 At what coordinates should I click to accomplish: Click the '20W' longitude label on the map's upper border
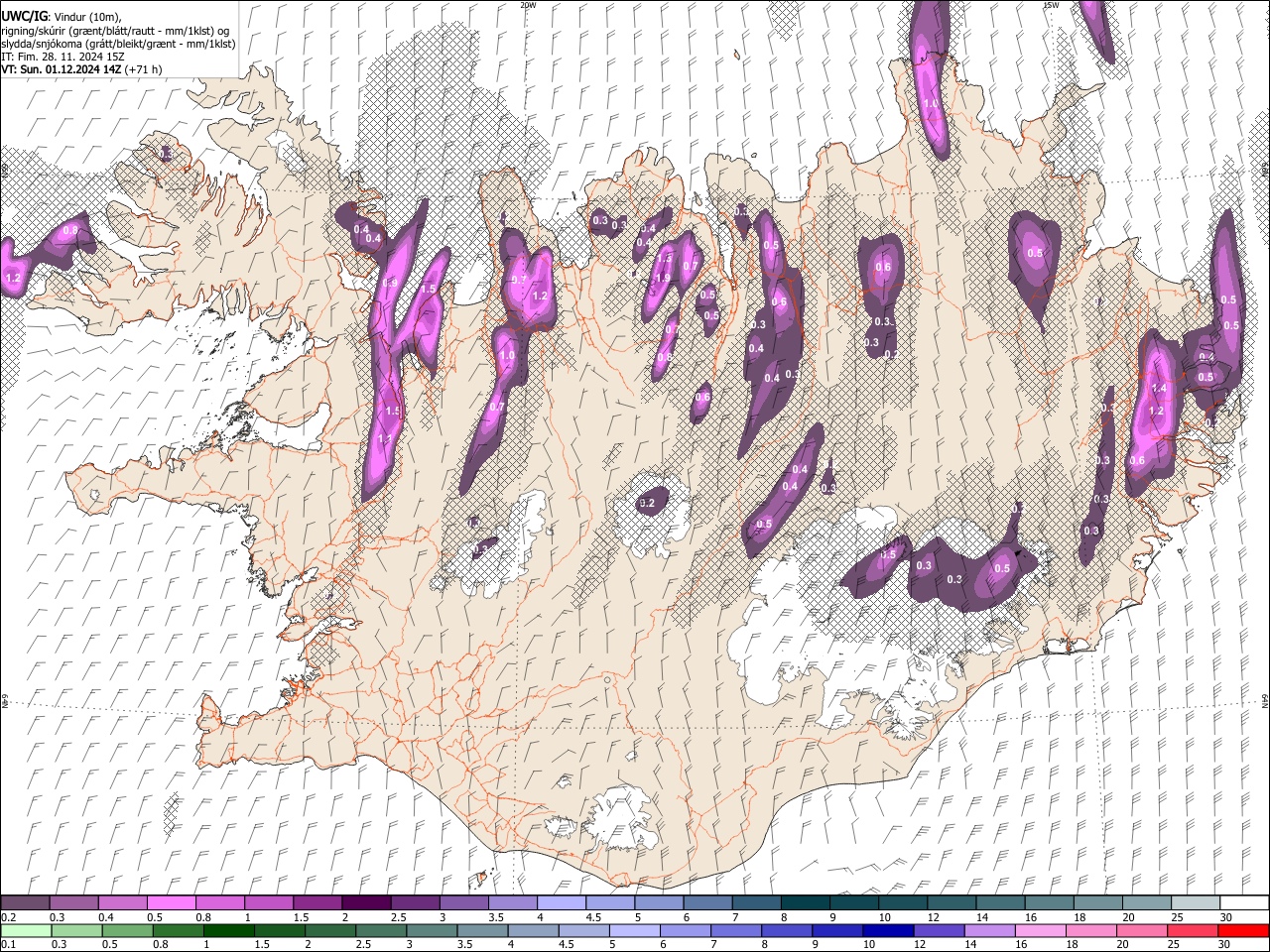point(528,5)
